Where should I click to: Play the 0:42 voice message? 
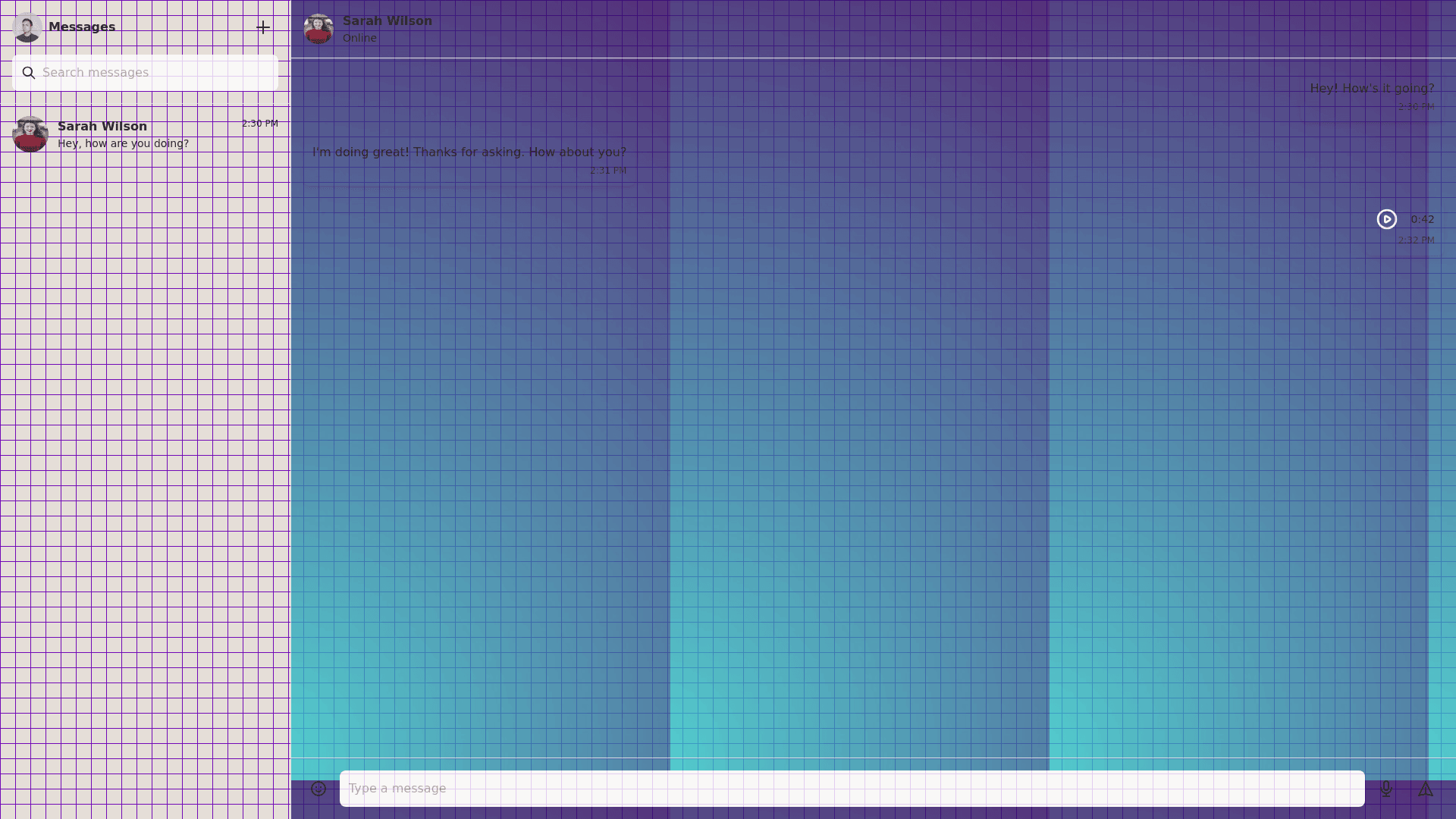click(1386, 219)
